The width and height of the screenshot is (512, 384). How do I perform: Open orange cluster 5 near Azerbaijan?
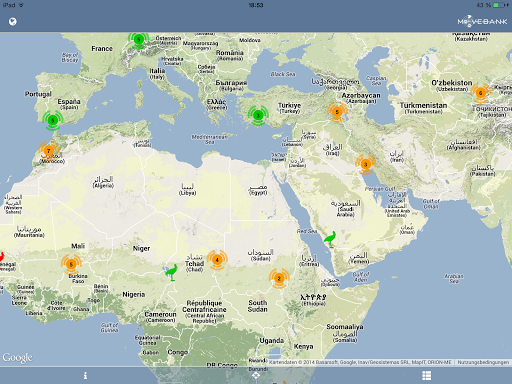click(x=337, y=112)
